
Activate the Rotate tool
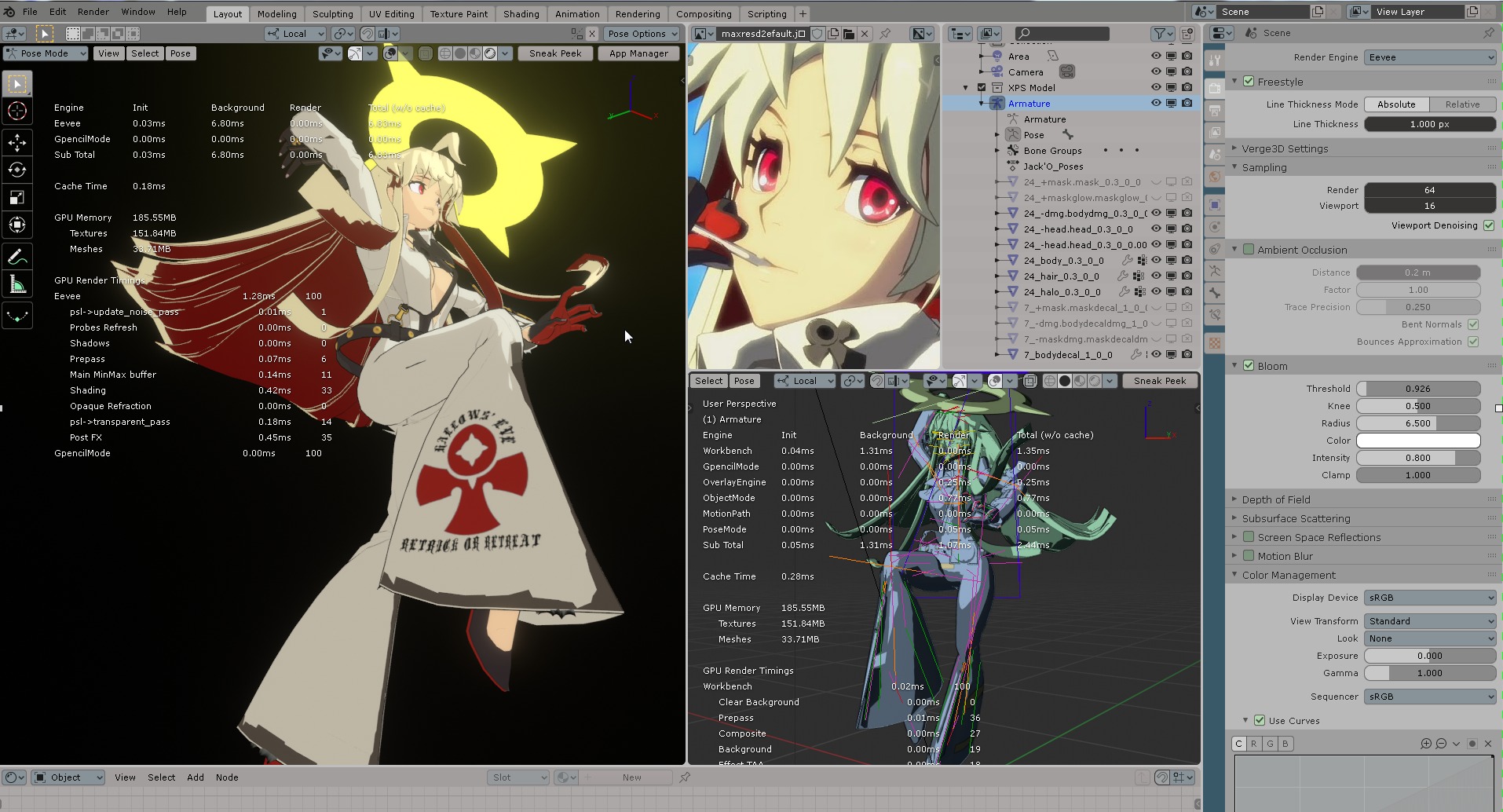coord(17,170)
